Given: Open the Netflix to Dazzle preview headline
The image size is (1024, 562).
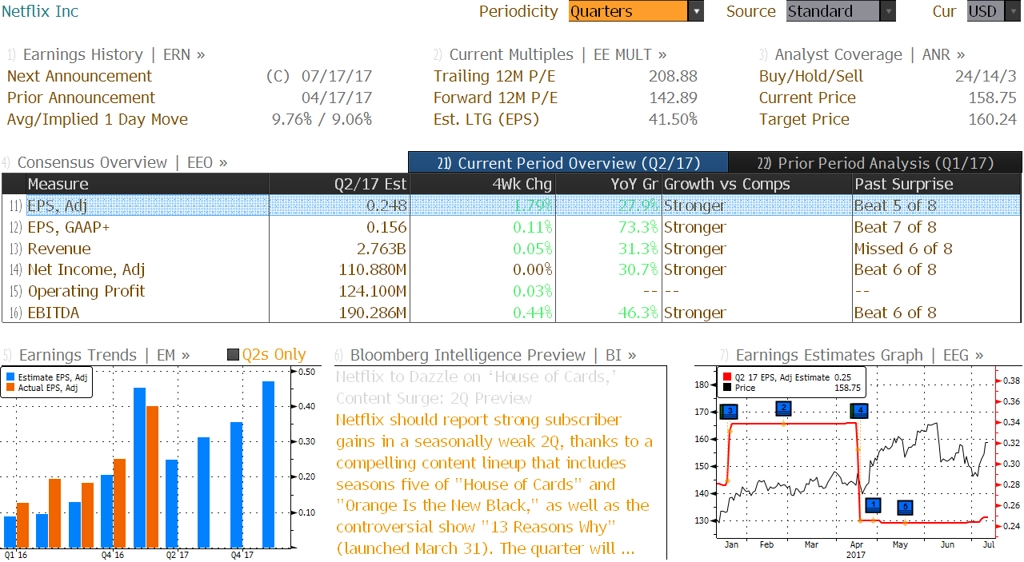Looking at the screenshot, I should (476, 387).
